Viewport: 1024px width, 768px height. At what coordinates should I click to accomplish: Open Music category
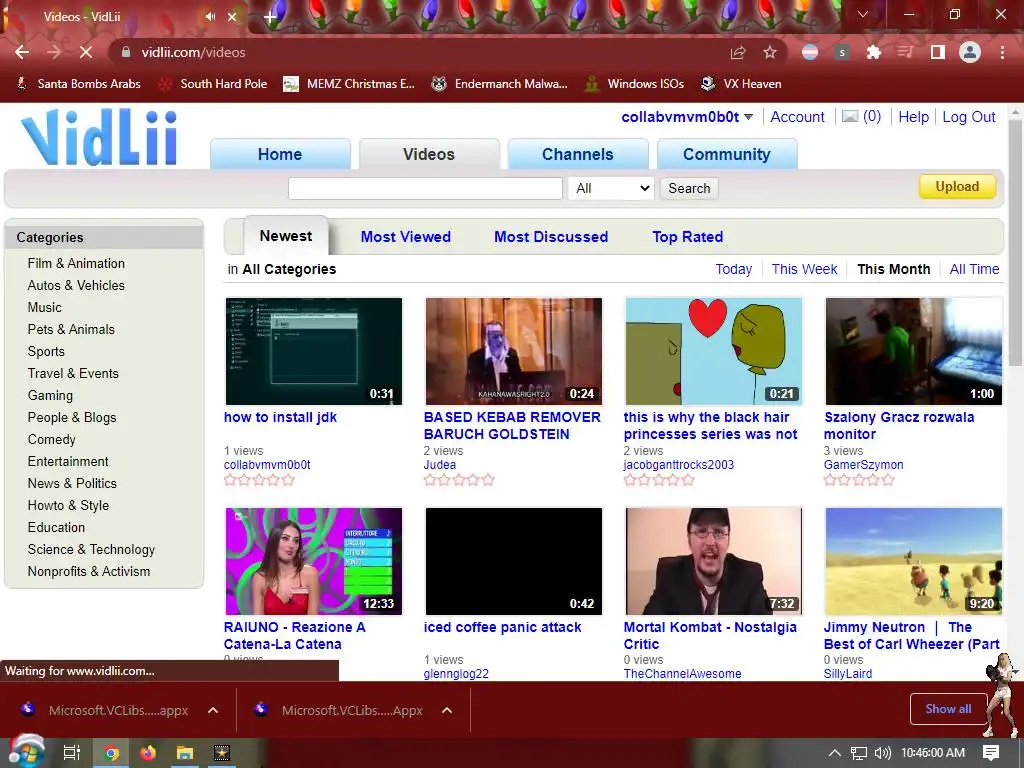44,307
